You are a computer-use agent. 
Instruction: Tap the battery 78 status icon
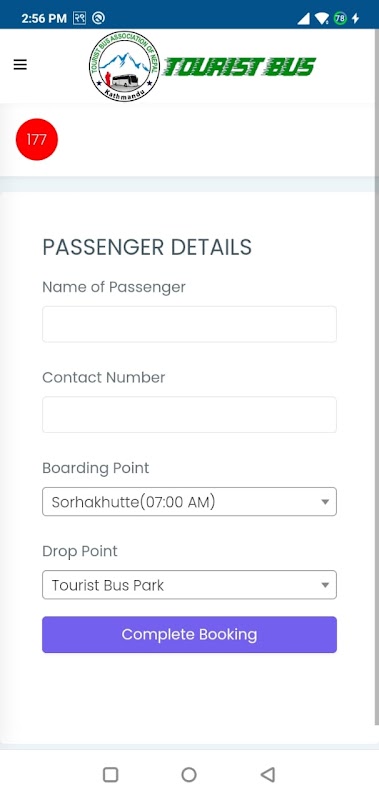pyautogui.click(x=340, y=18)
